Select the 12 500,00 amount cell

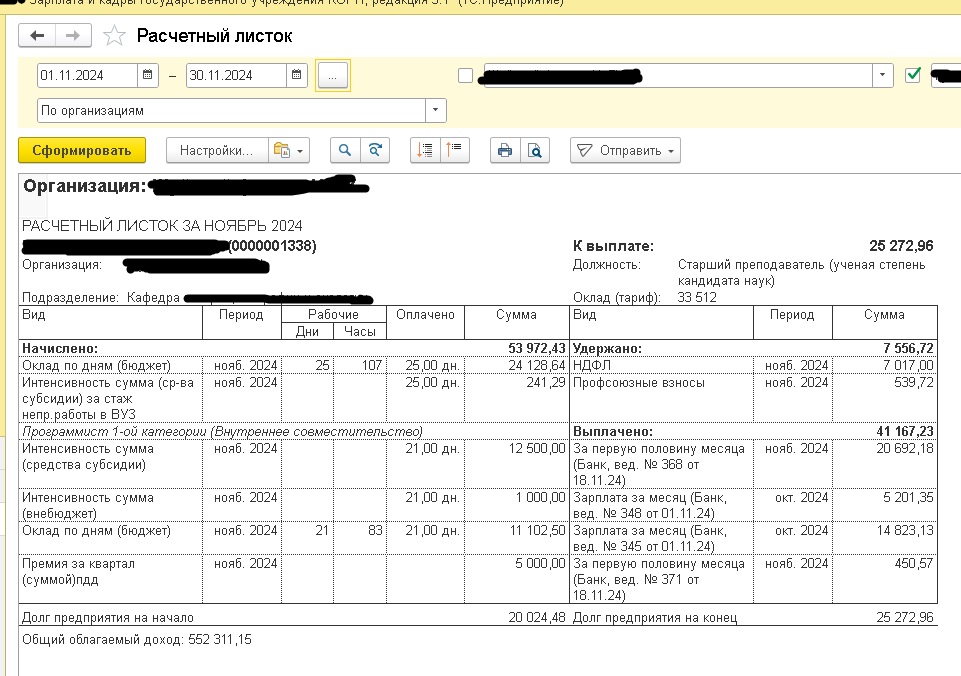tap(537, 448)
